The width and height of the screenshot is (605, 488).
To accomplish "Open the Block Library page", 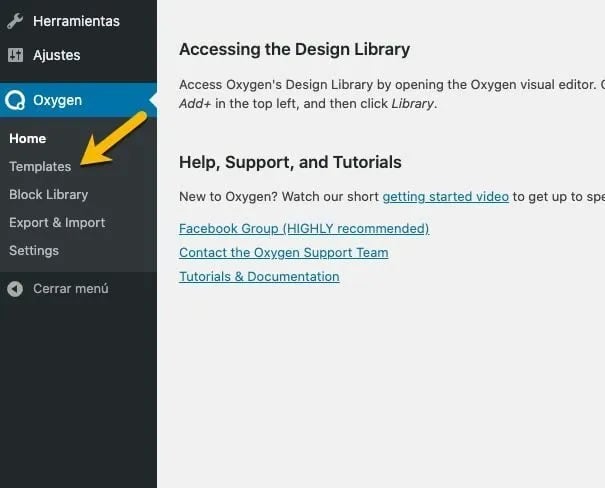I will (48, 194).
